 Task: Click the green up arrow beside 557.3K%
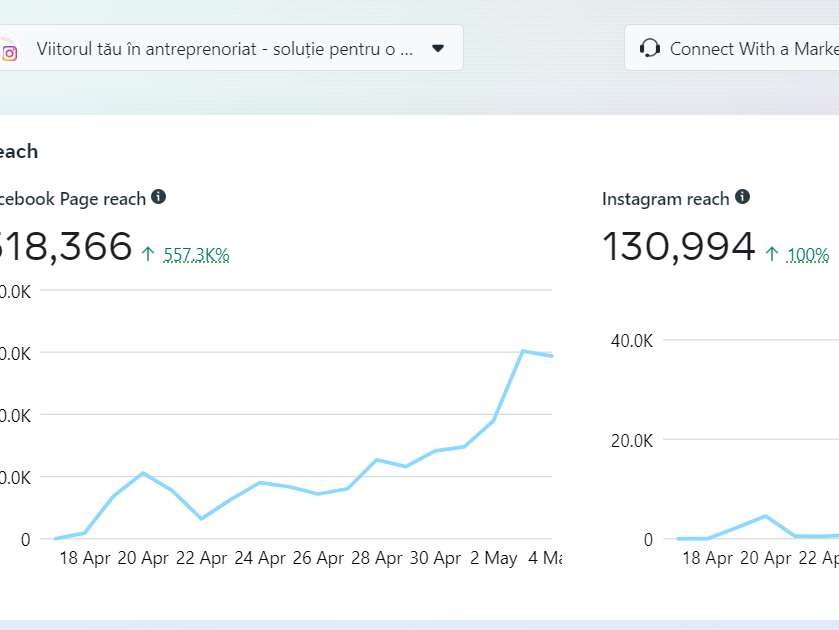148,254
